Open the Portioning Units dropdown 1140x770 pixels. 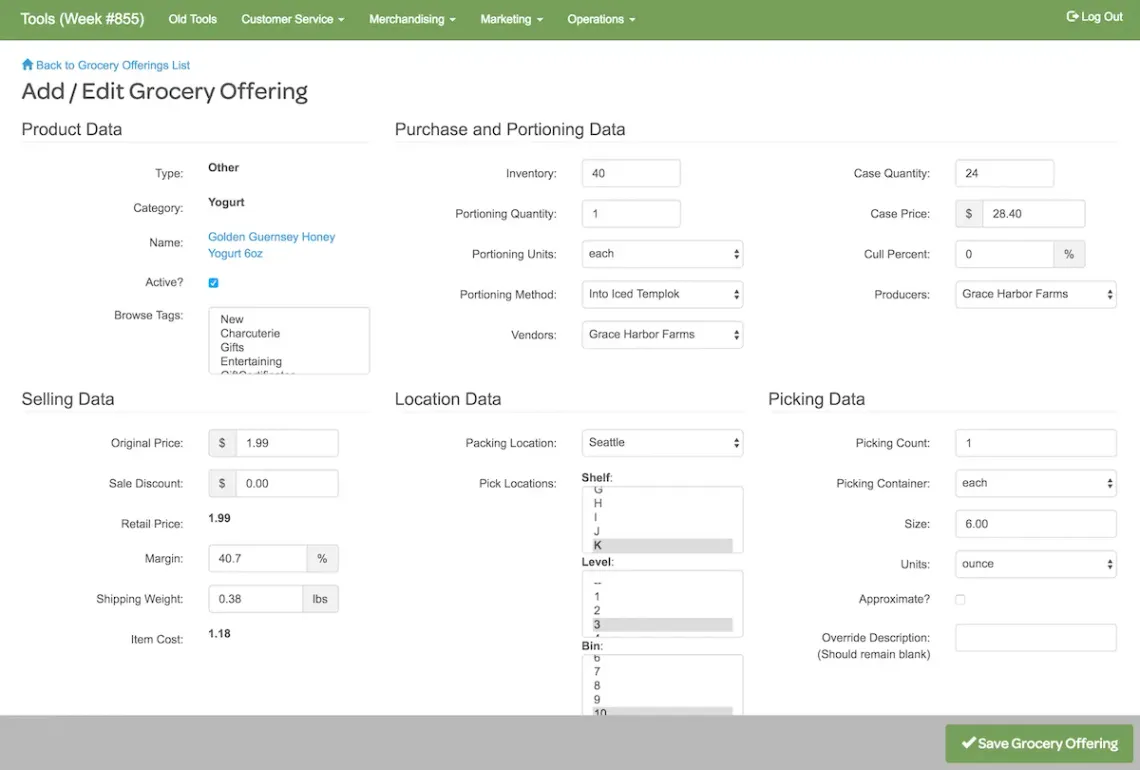coord(662,254)
